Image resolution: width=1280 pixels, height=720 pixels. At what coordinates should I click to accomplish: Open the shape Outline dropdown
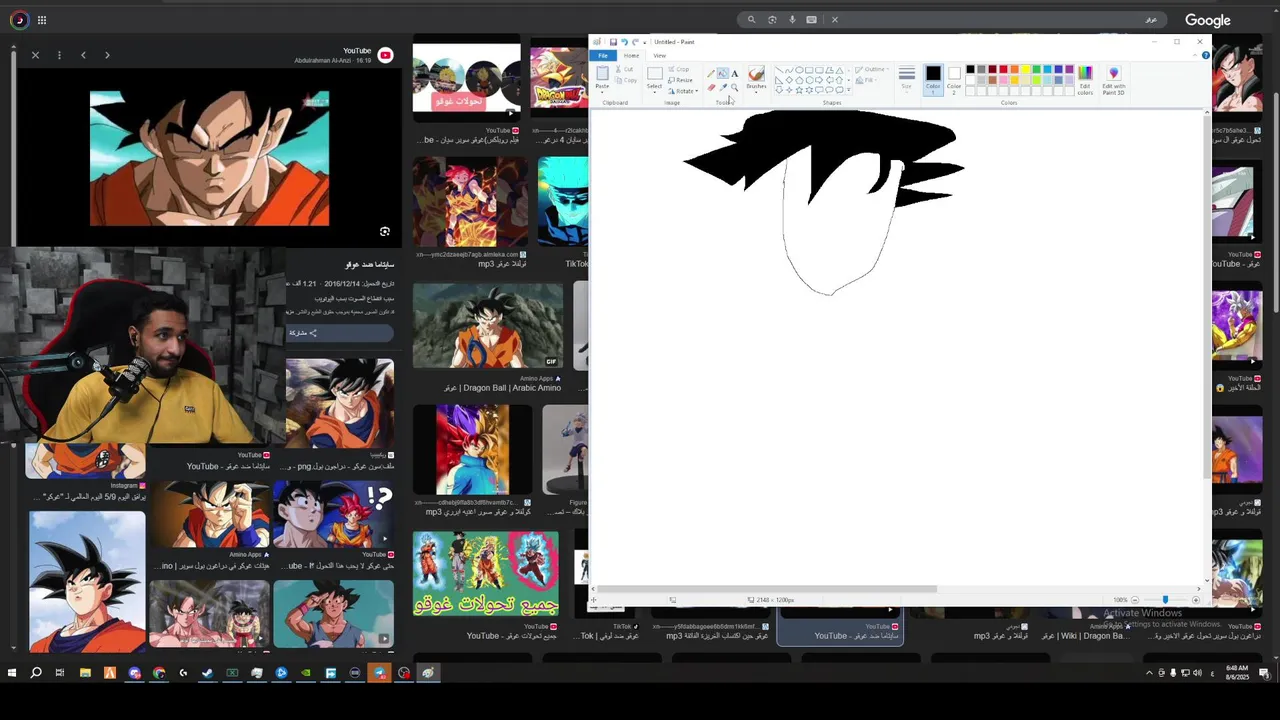872,69
